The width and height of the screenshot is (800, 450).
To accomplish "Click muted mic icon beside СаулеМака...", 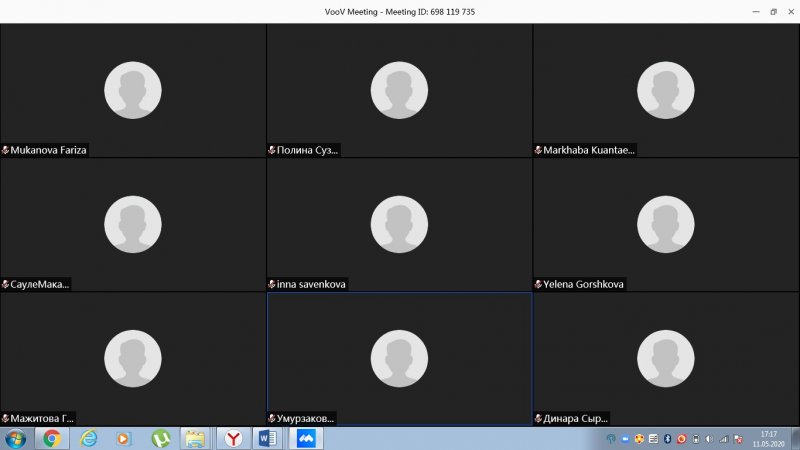I will pyautogui.click(x=5, y=284).
